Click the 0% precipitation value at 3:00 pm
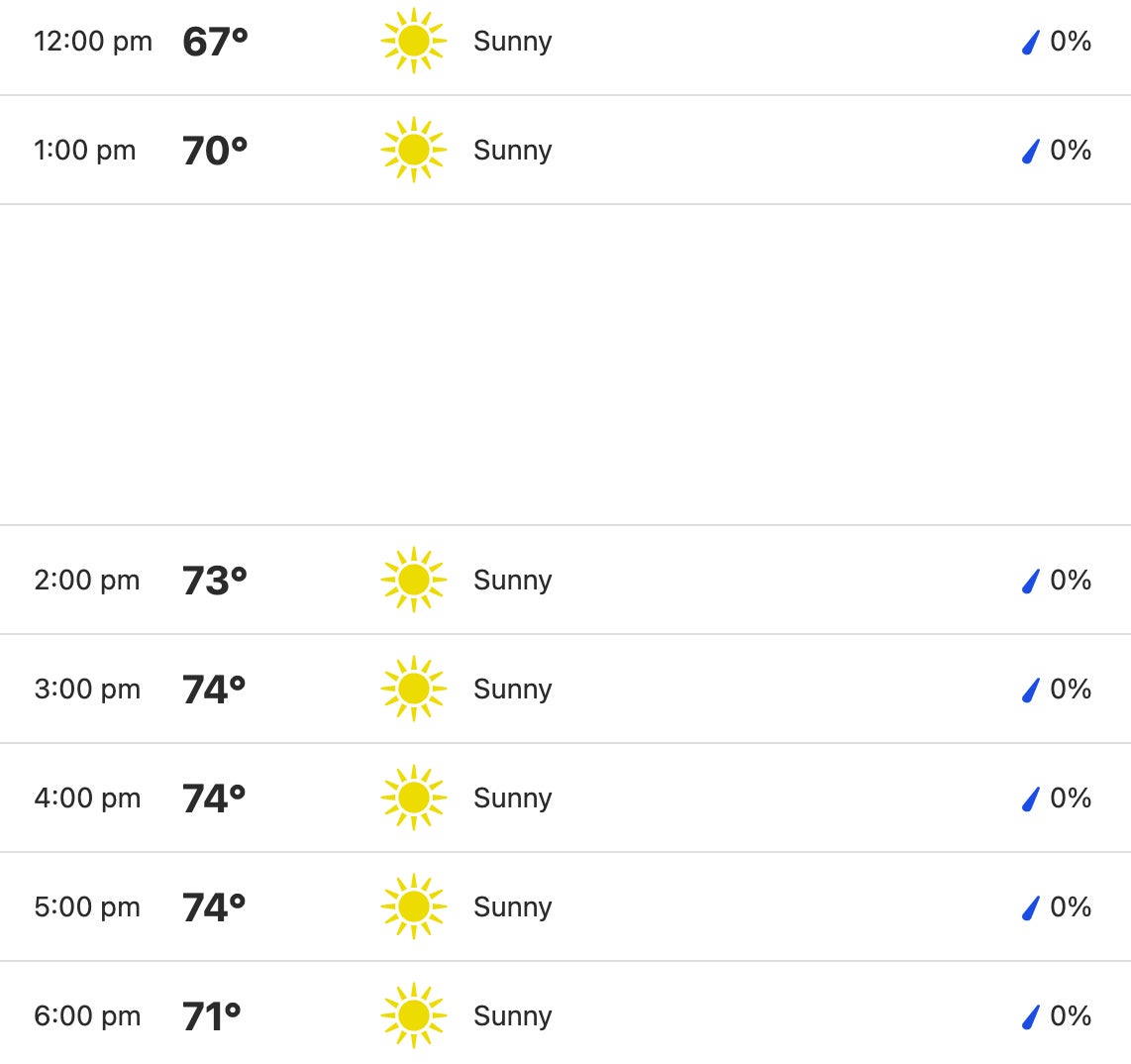Image resolution: width=1131 pixels, height=1064 pixels. click(1071, 690)
